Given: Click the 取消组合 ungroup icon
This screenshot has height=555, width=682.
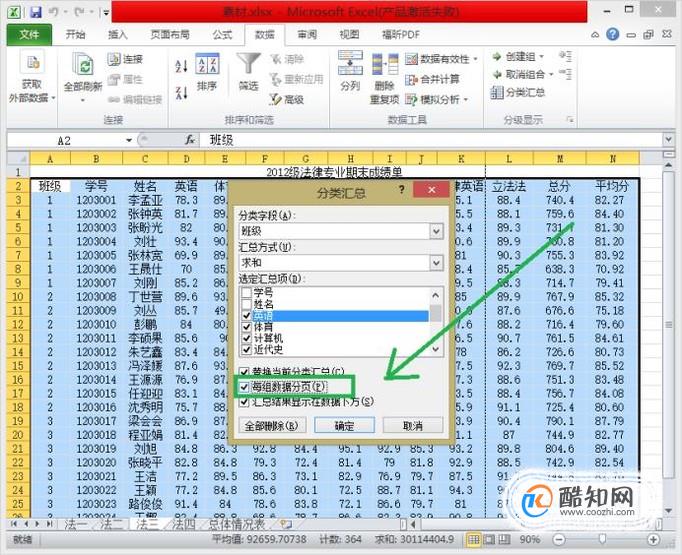Looking at the screenshot, I should click(x=497, y=74).
